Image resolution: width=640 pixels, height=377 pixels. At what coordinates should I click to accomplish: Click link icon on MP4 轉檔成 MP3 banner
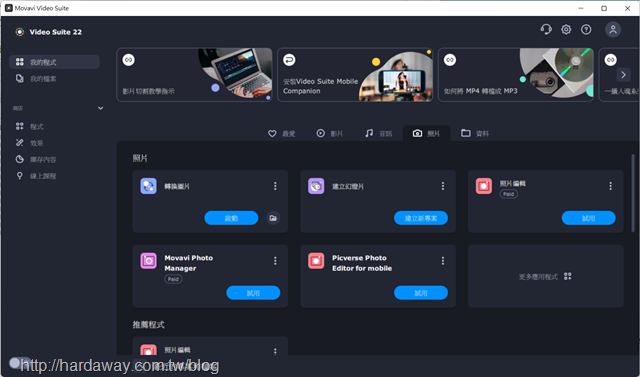(x=450, y=60)
